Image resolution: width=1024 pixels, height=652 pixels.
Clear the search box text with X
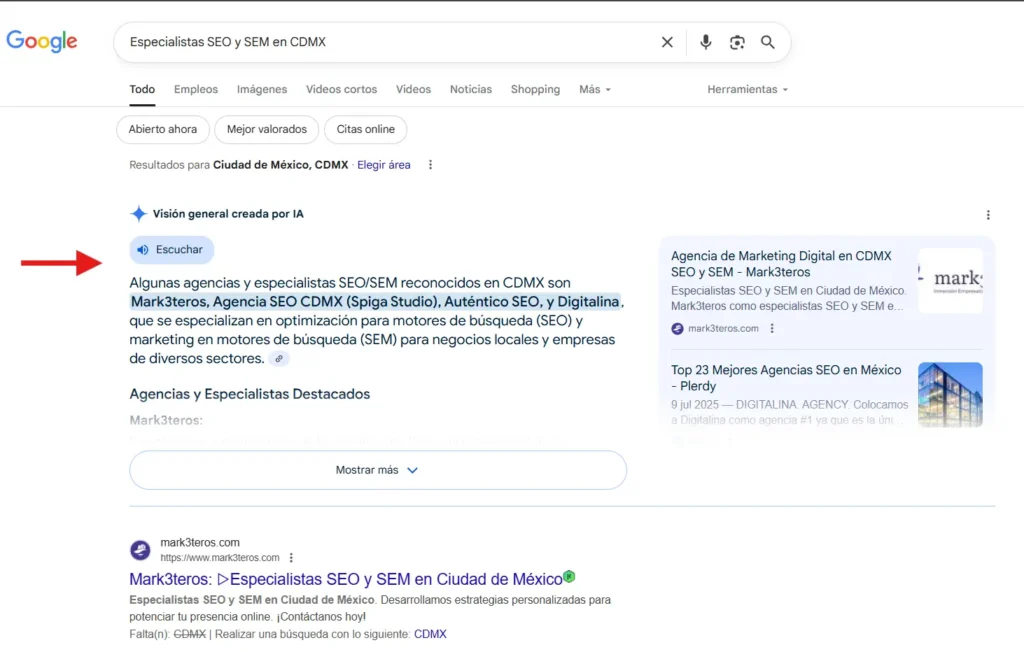click(667, 42)
